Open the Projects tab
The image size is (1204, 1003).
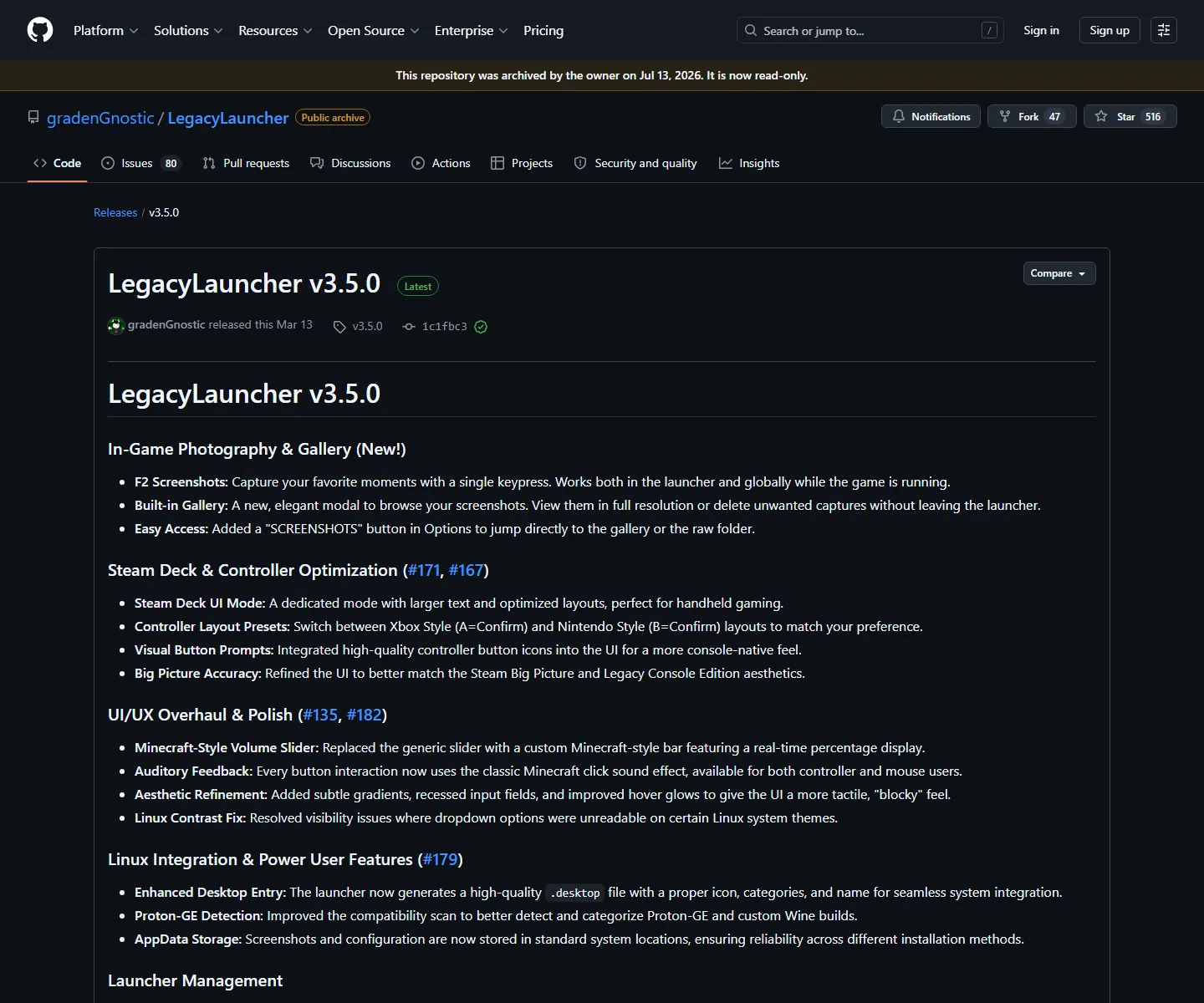click(x=522, y=163)
